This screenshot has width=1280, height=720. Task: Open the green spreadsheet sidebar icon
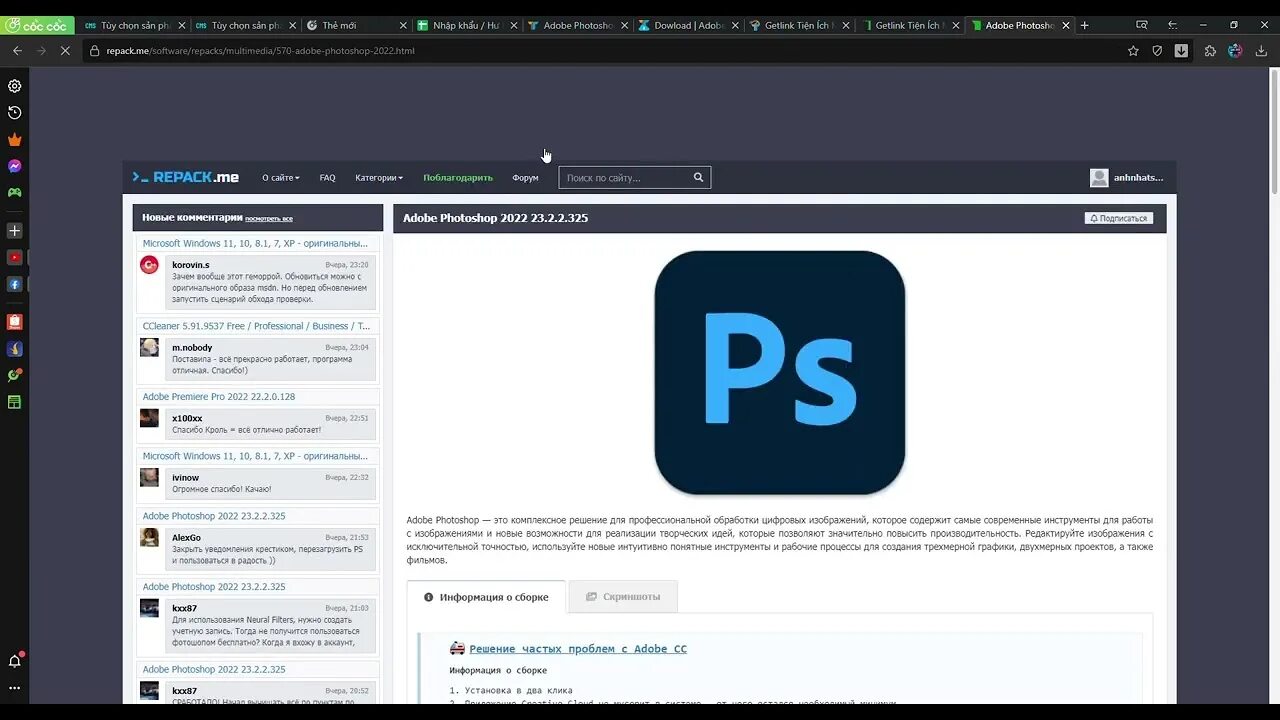coord(14,402)
